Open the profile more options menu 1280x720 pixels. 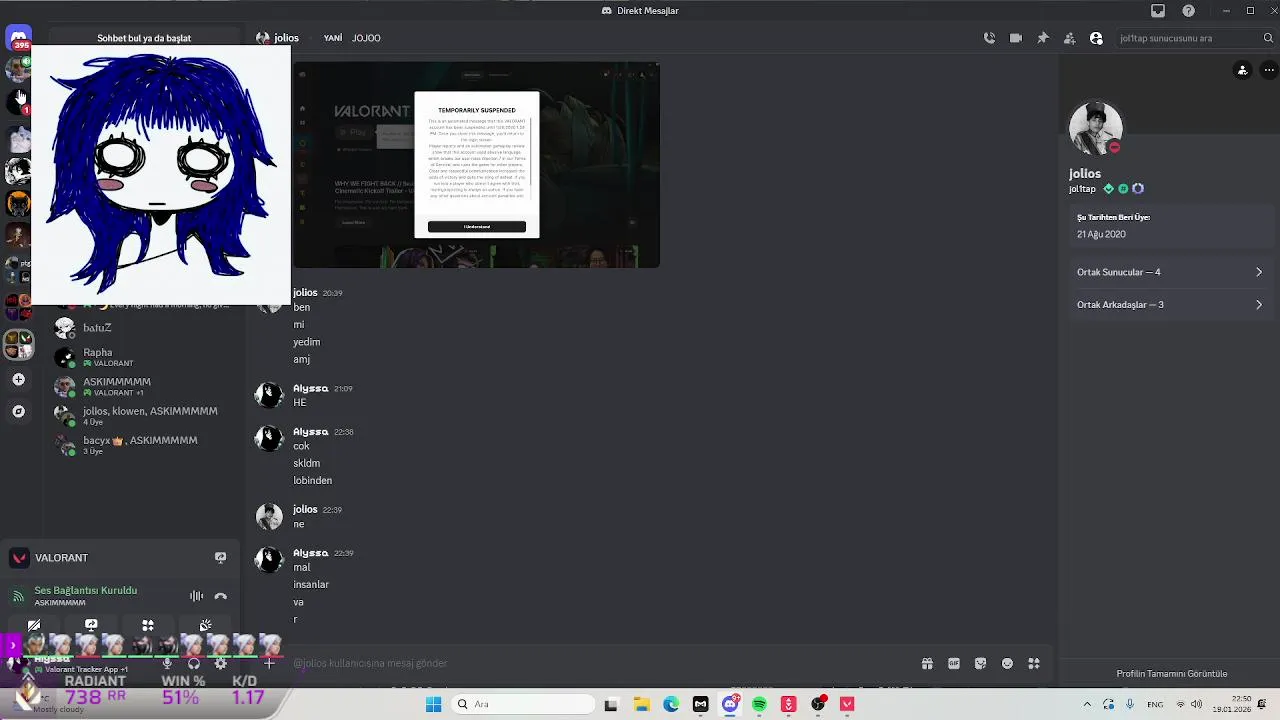point(1269,70)
